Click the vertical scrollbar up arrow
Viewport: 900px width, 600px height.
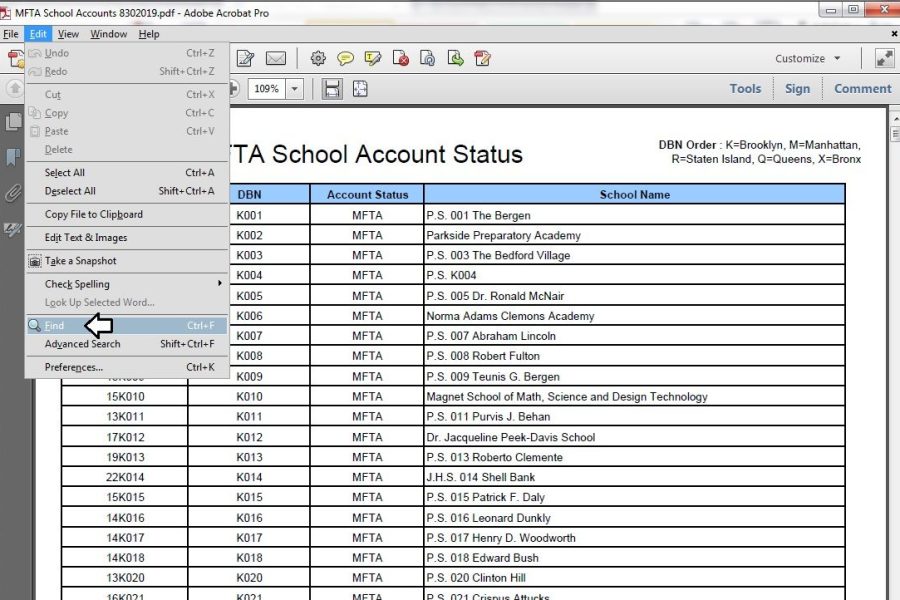(x=895, y=118)
